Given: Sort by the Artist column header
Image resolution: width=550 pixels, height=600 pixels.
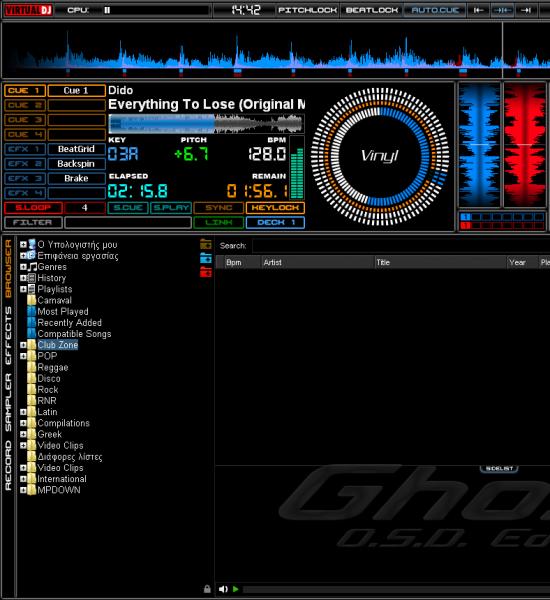Looking at the screenshot, I should [317, 262].
